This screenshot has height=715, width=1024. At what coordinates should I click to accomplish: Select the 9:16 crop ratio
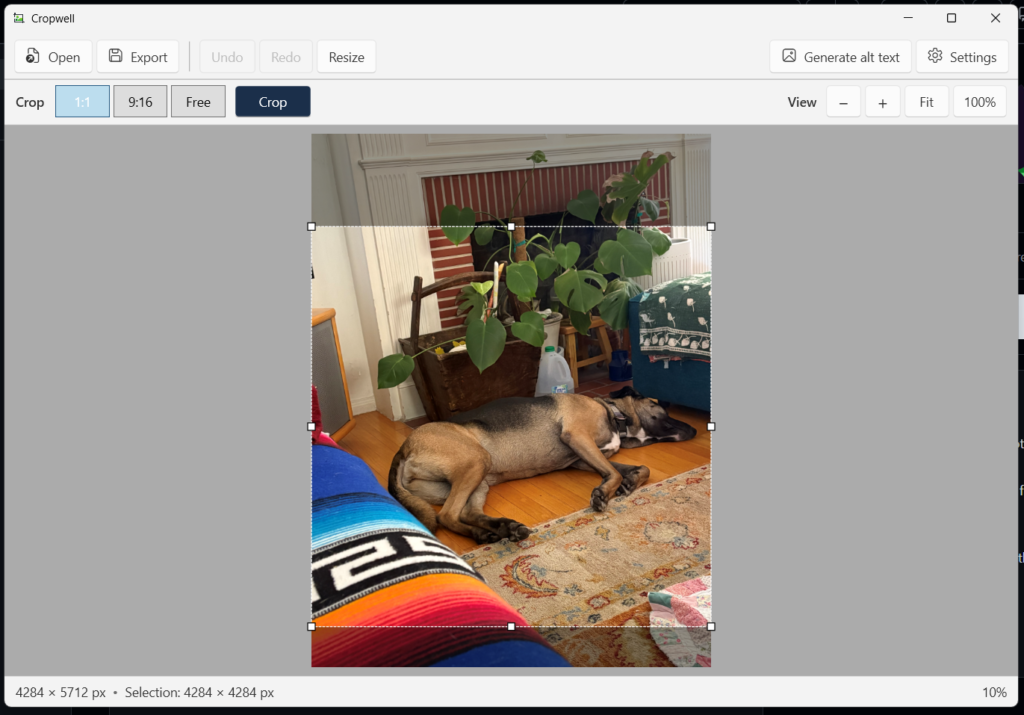coord(140,102)
